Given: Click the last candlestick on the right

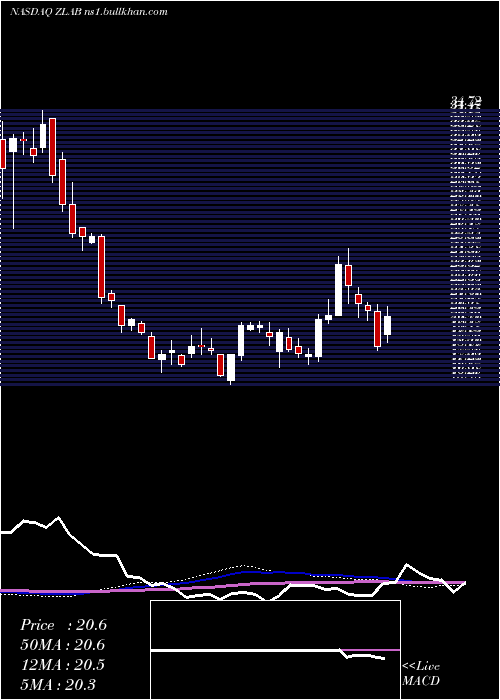Looking at the screenshot, I should [x=387, y=325].
